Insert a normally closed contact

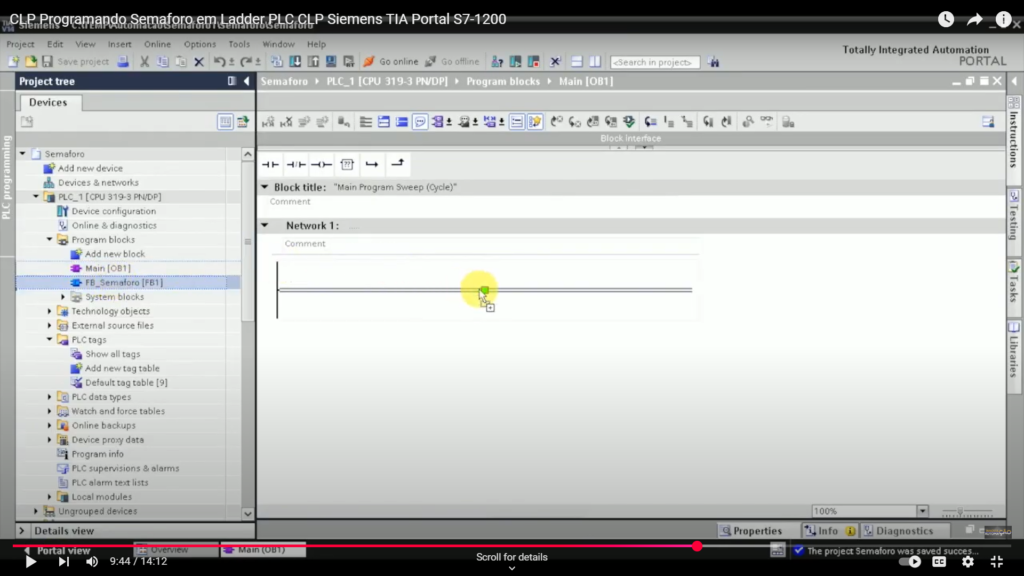pos(295,165)
